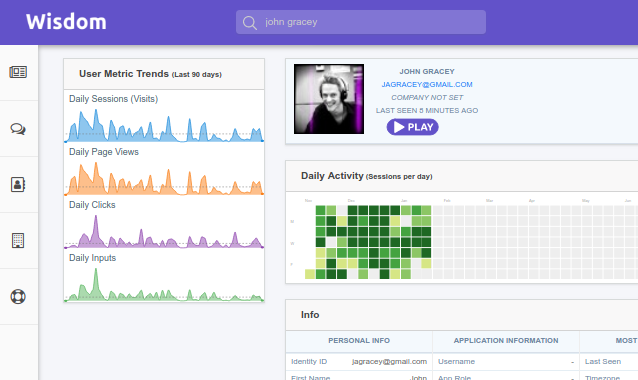Open the companies building sidebar icon
Screen dimensions: 638x380
coord(18,240)
